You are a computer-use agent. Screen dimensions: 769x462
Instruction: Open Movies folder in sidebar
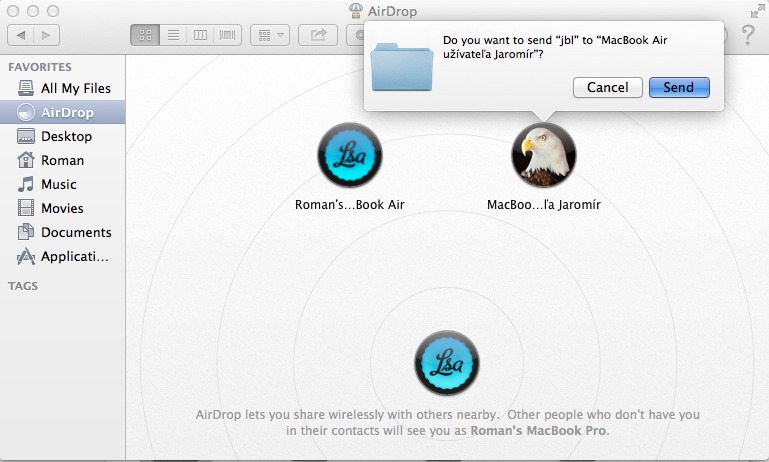63,208
